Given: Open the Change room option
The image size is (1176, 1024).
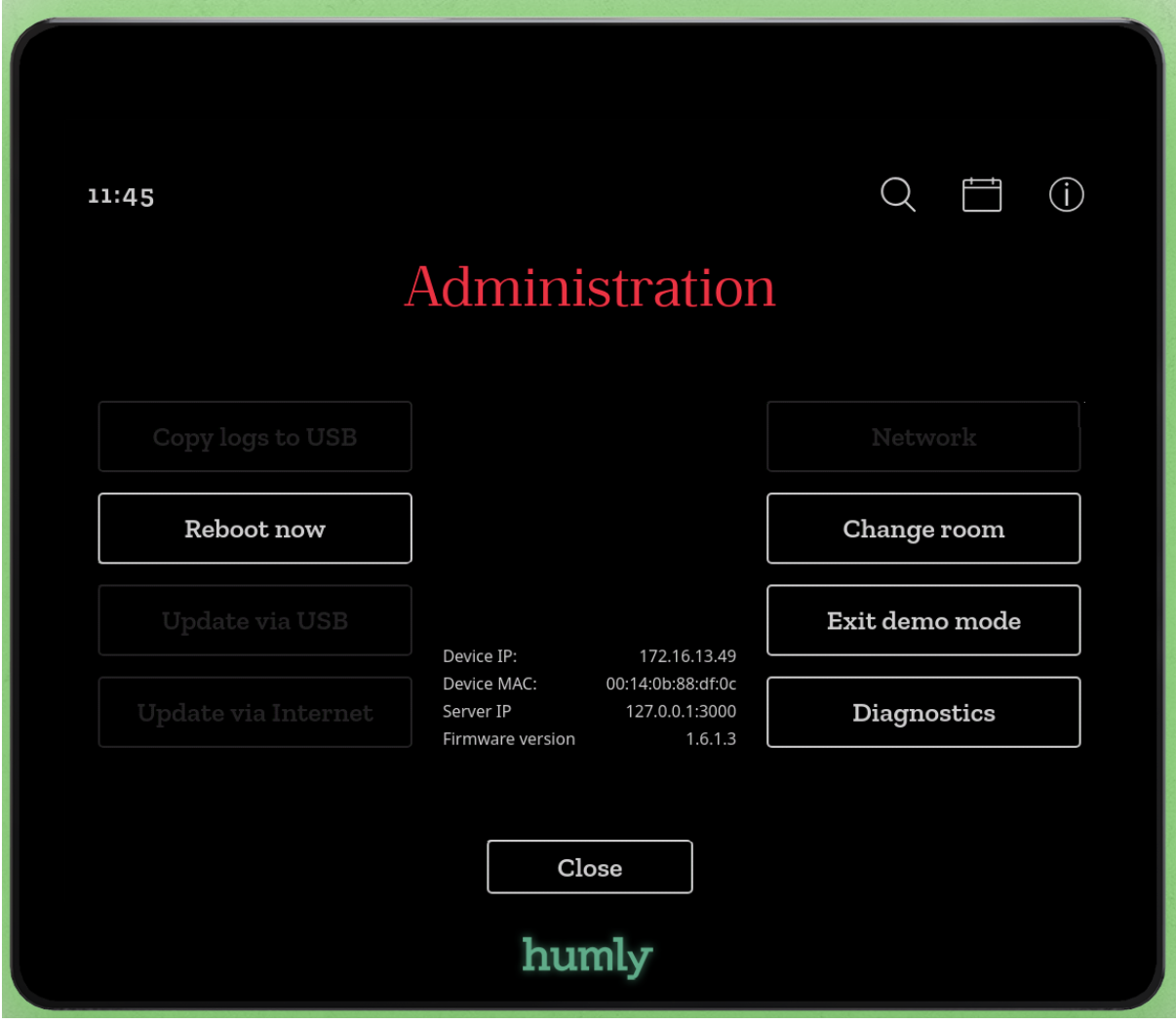Looking at the screenshot, I should (x=923, y=529).
